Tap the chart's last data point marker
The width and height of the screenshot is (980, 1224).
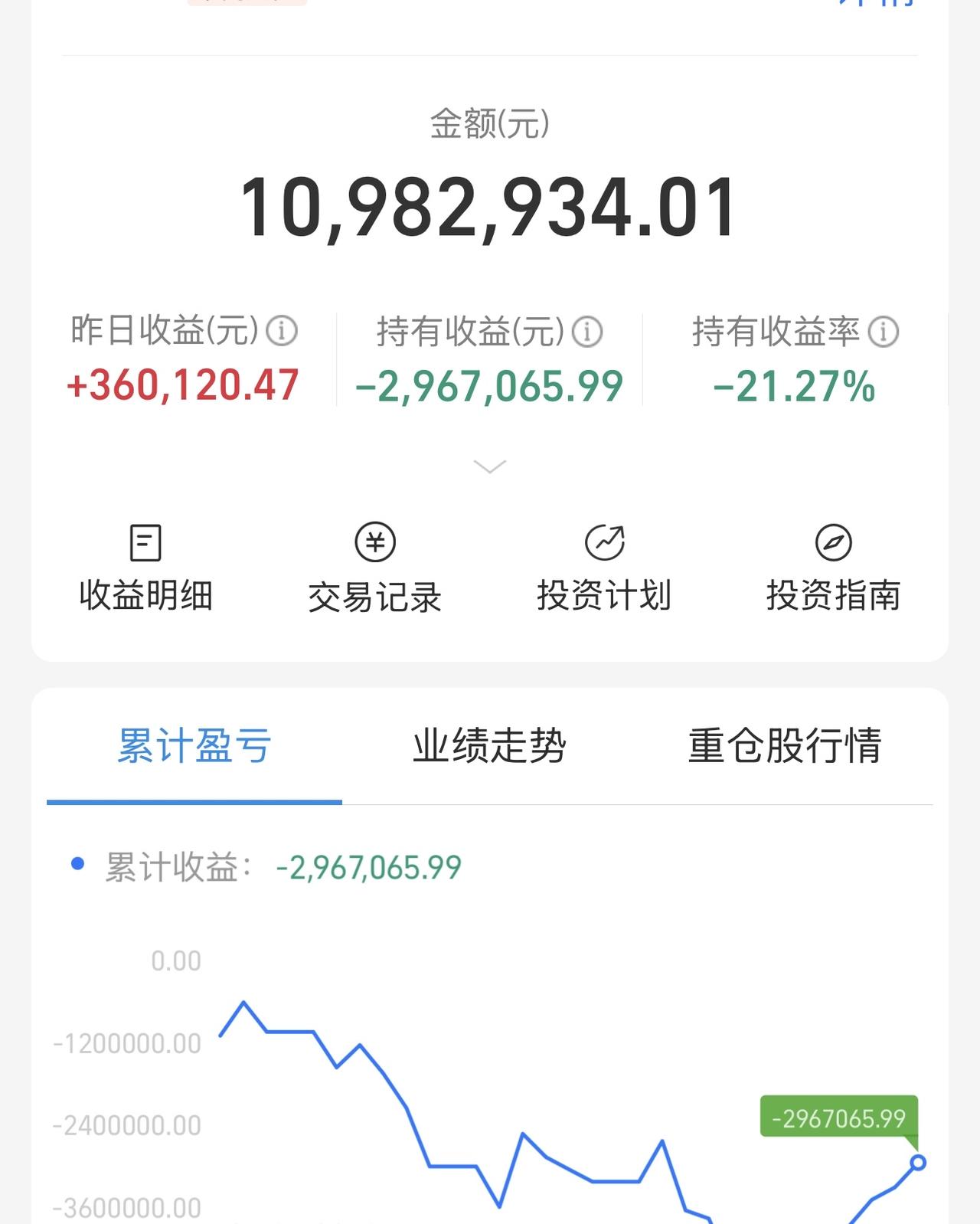(918, 1163)
